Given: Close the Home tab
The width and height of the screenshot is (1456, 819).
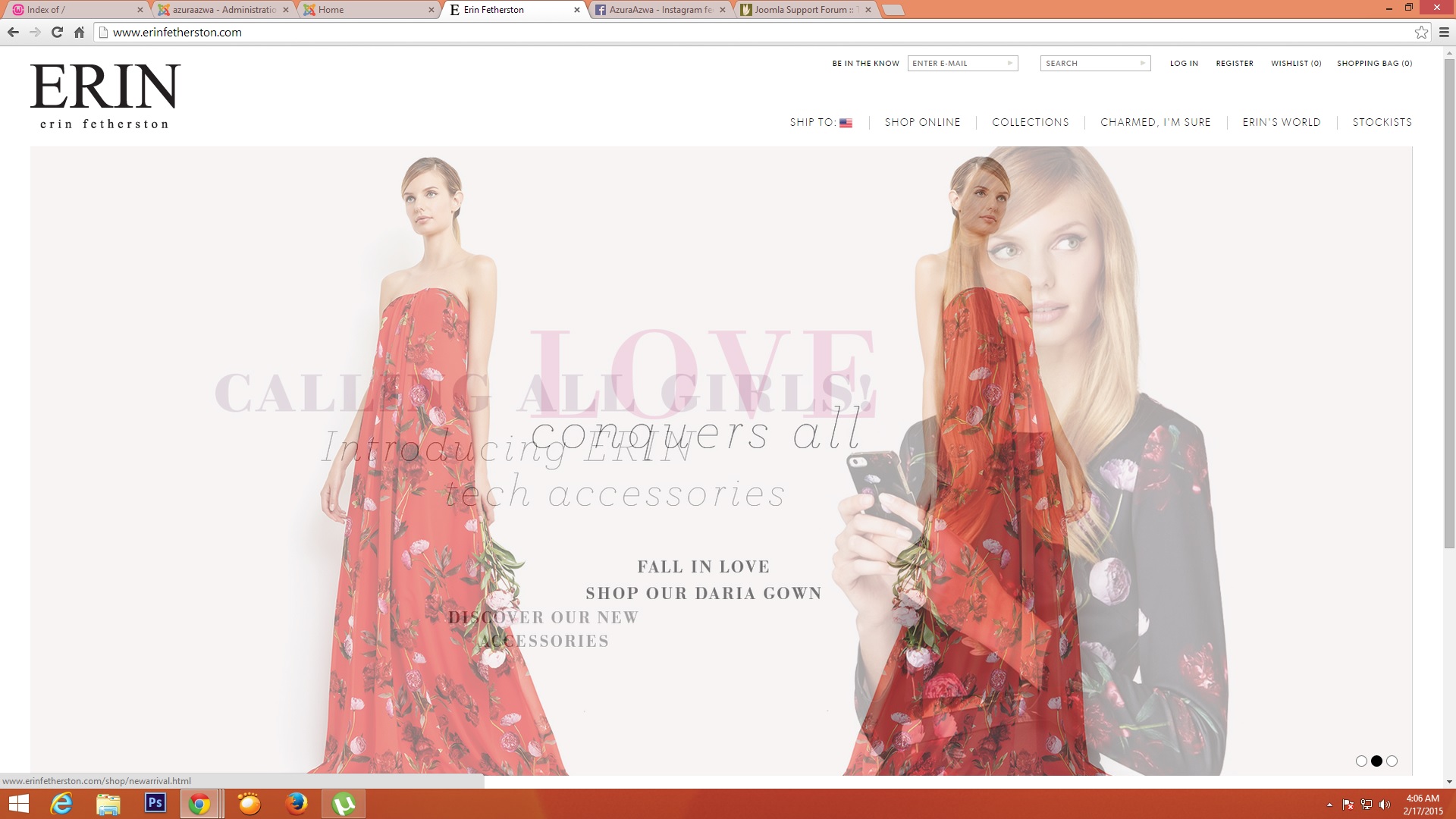Looking at the screenshot, I should pos(431,10).
